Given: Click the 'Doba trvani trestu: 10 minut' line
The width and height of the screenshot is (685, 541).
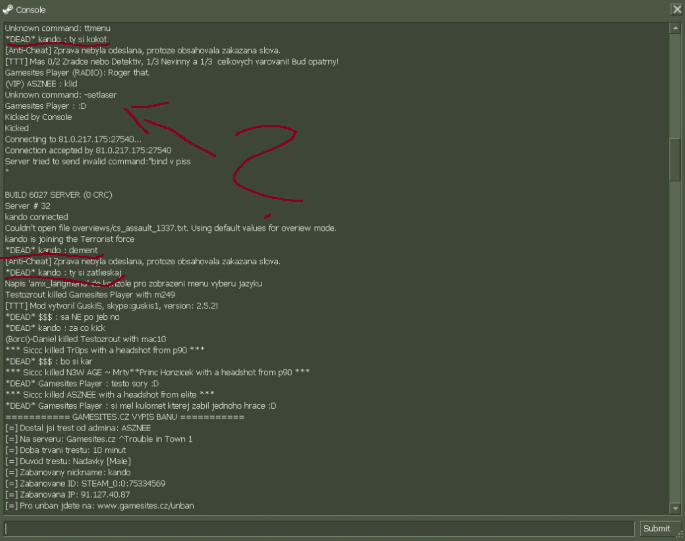Looking at the screenshot, I should point(66,450).
